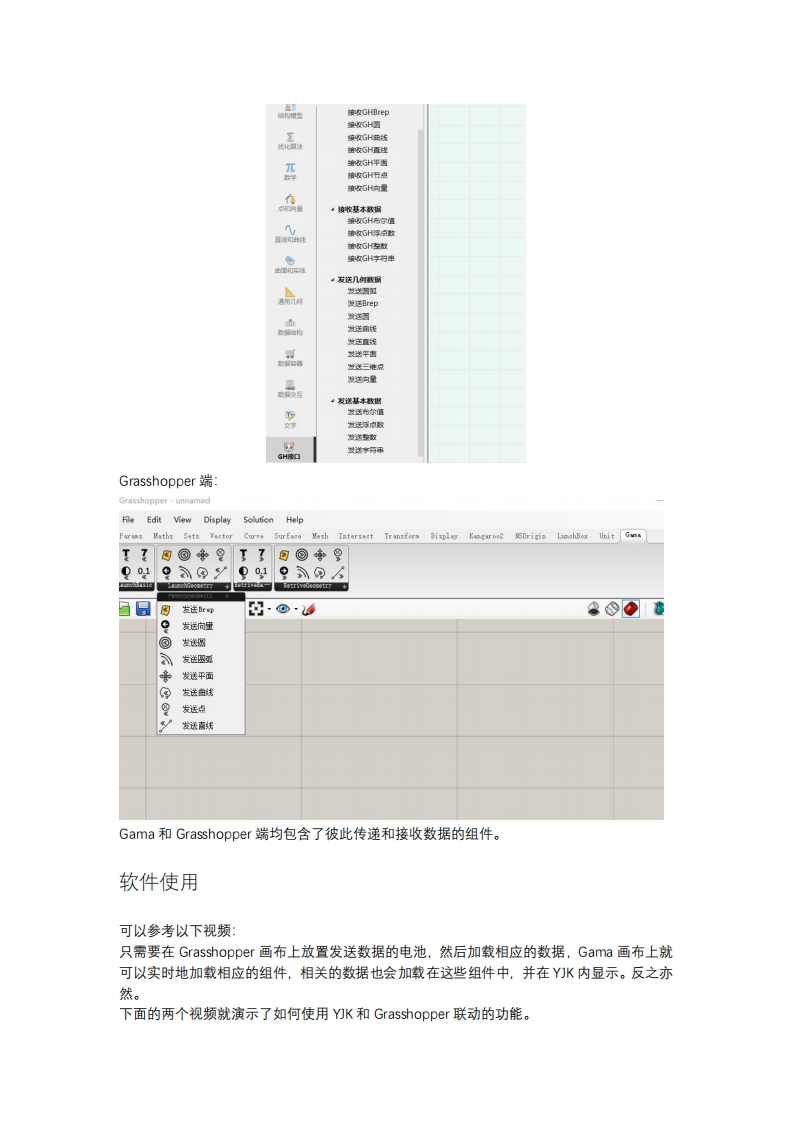The width and height of the screenshot is (793, 1122).
Task: Select 发送浮点数 in the component list
Action: pyautogui.click(x=365, y=425)
